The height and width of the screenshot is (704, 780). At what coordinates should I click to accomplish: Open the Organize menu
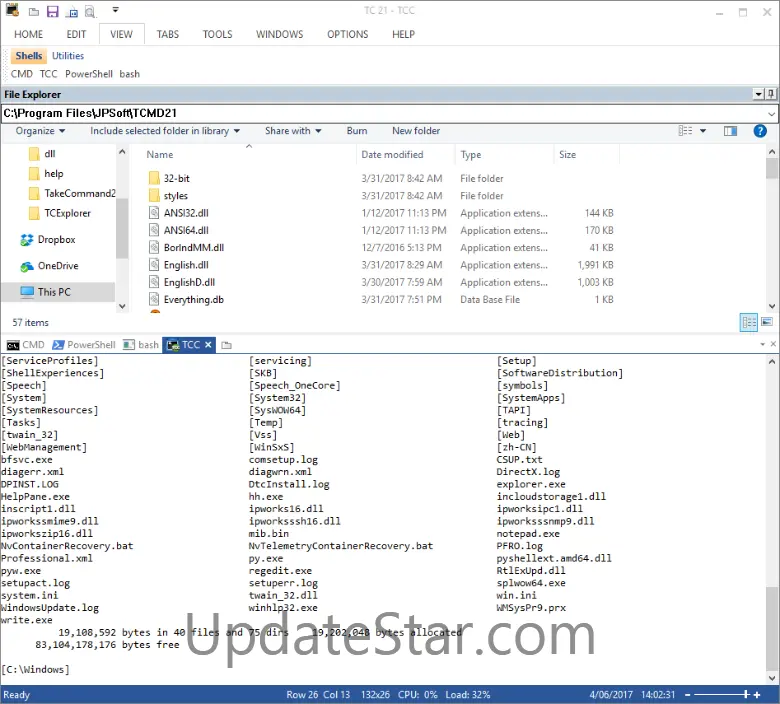[40, 131]
